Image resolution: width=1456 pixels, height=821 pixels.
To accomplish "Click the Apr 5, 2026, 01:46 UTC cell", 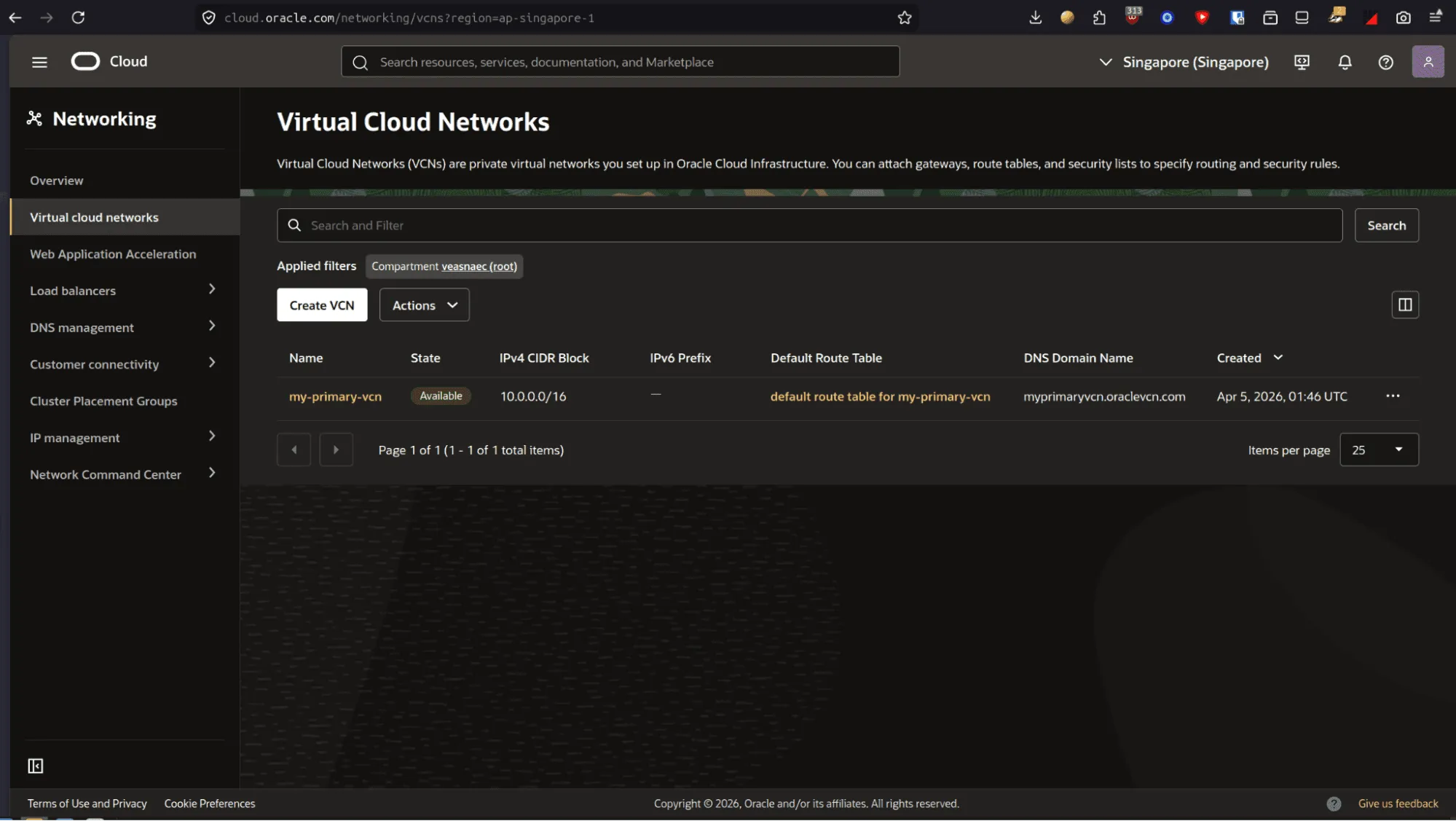I will coord(1282,396).
